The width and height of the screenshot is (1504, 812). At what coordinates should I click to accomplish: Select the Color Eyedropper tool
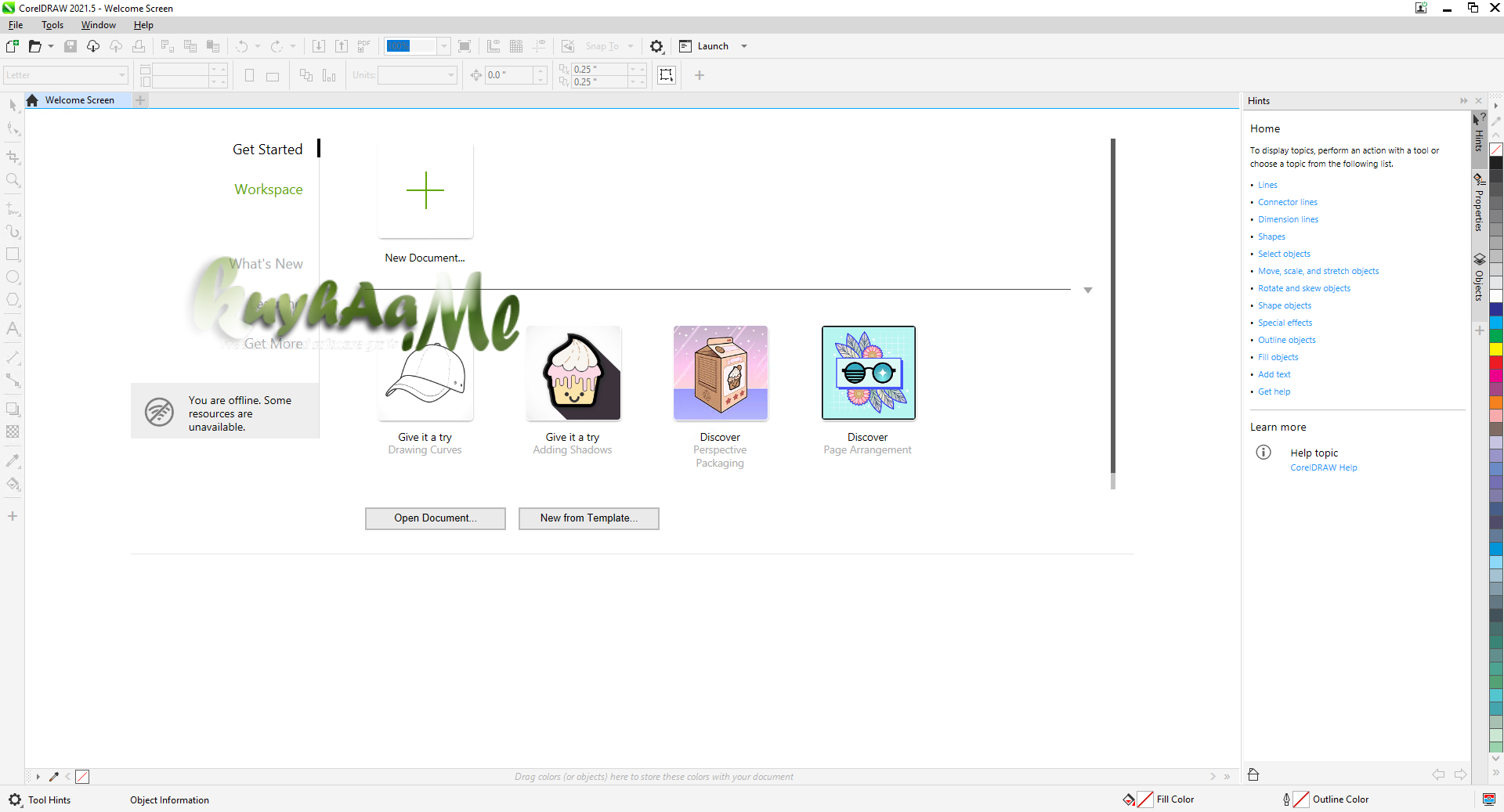tap(13, 460)
